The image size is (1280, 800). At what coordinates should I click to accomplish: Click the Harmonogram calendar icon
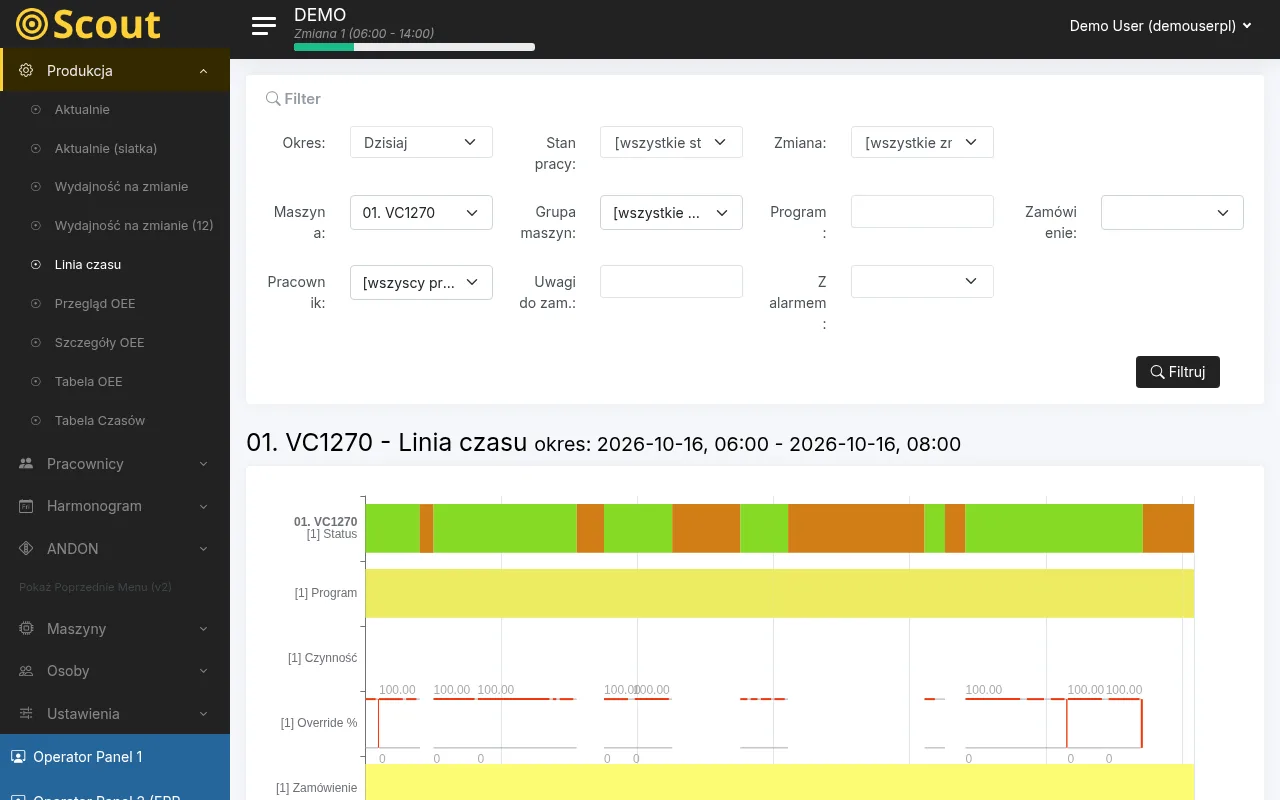26,506
